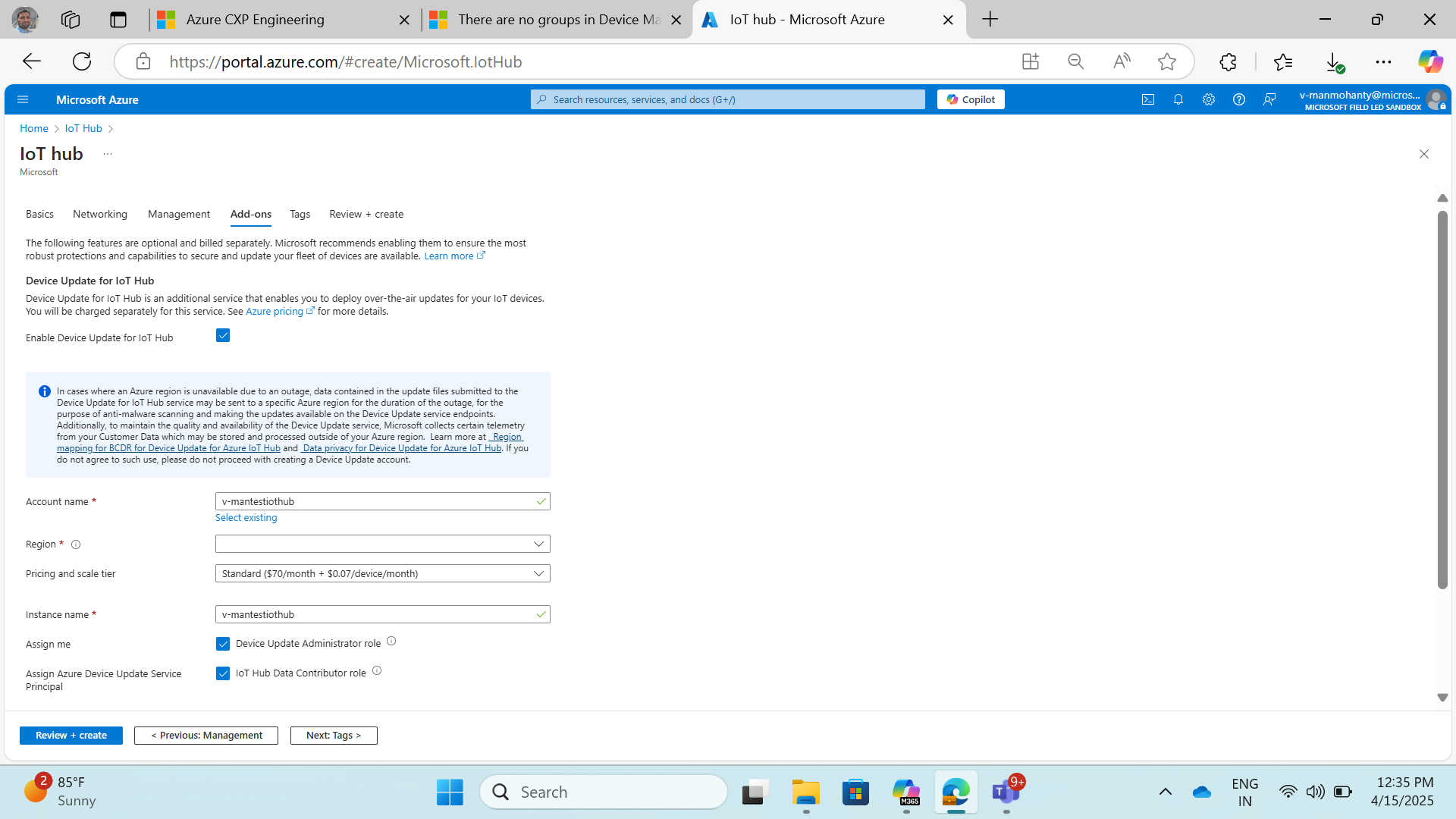Open Data privacy for Device Update link
Viewport: 1456px width, 819px height.
click(x=401, y=448)
